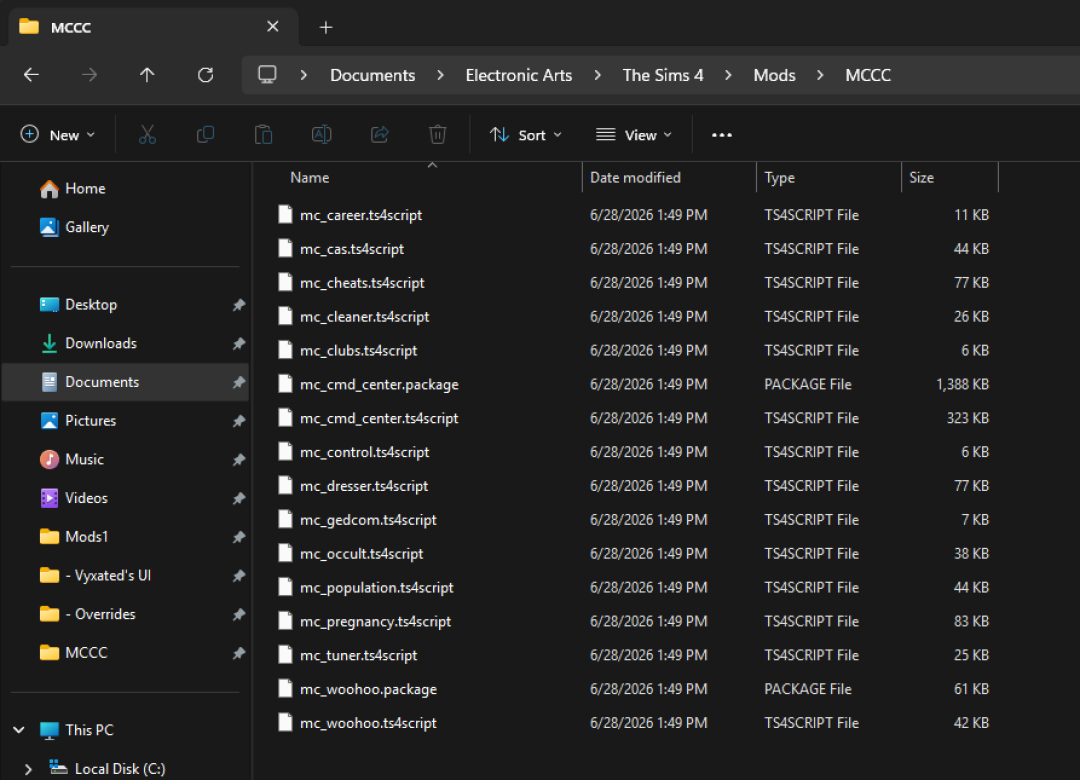Click the Paste clipboard icon
1080x780 pixels.
point(263,134)
